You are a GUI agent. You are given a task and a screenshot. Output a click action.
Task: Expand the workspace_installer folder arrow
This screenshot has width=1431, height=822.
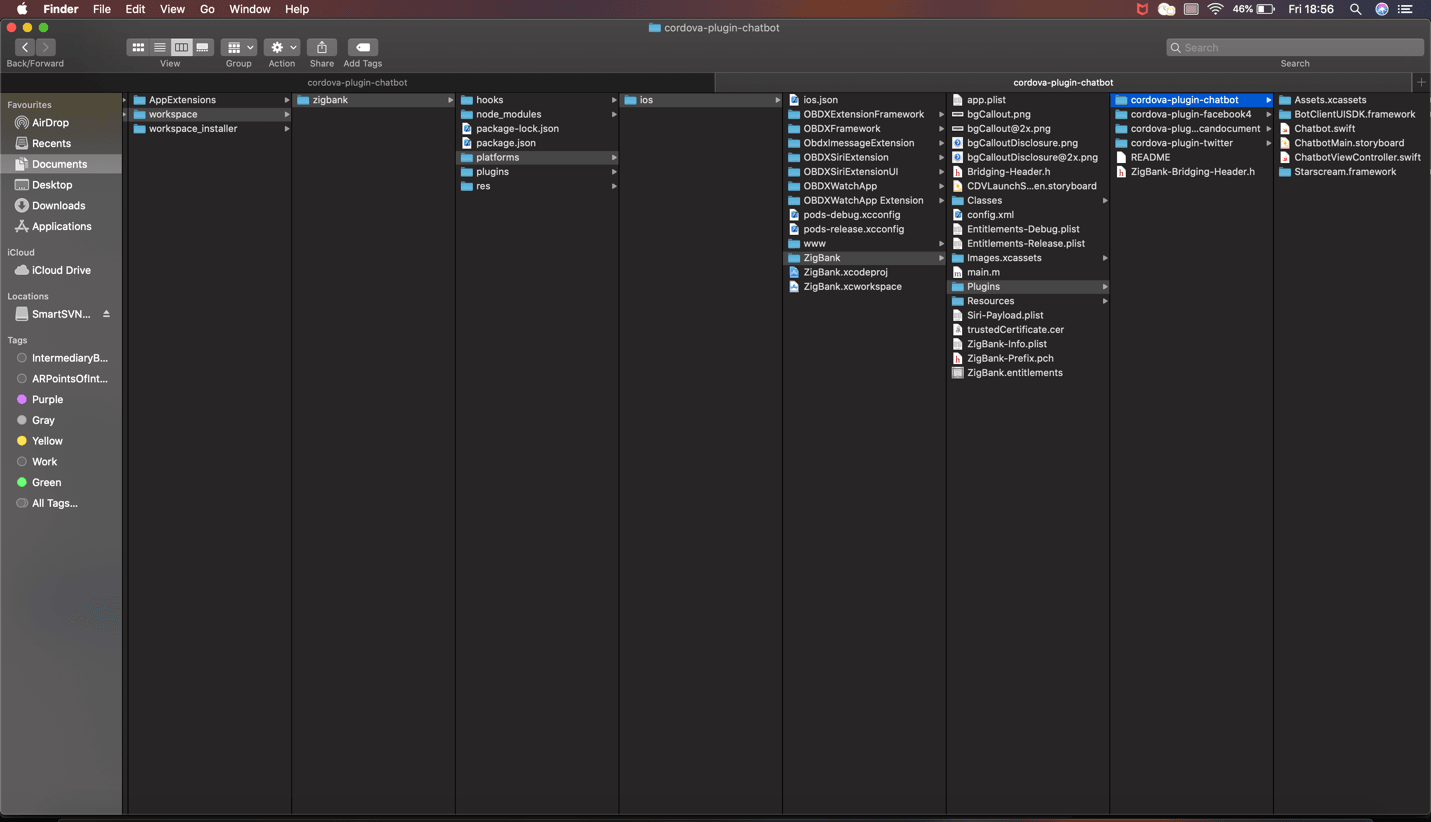(287, 129)
